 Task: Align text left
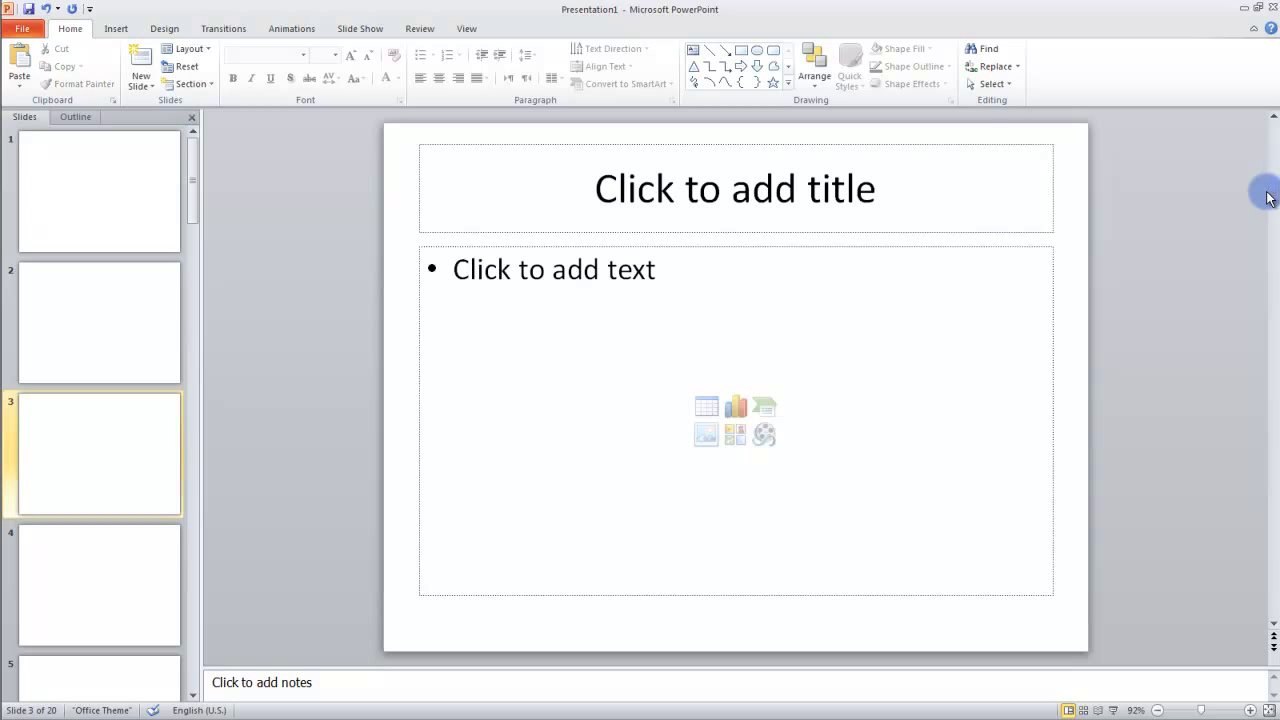pyautogui.click(x=420, y=78)
